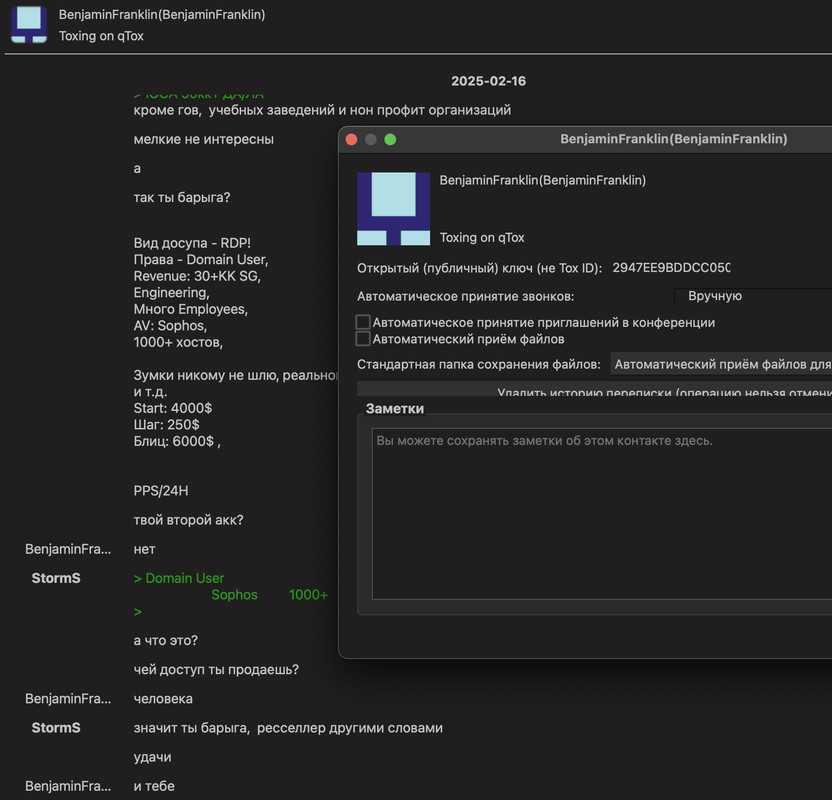Click into the contact notes text area
The width and height of the screenshot is (832, 800).
tap(602, 514)
